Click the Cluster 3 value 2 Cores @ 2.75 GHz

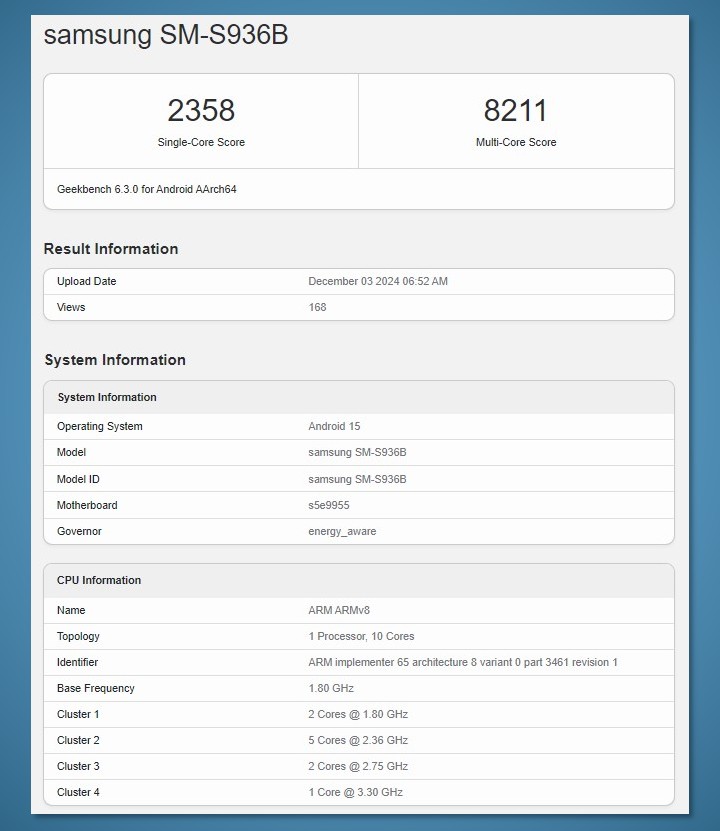358,767
